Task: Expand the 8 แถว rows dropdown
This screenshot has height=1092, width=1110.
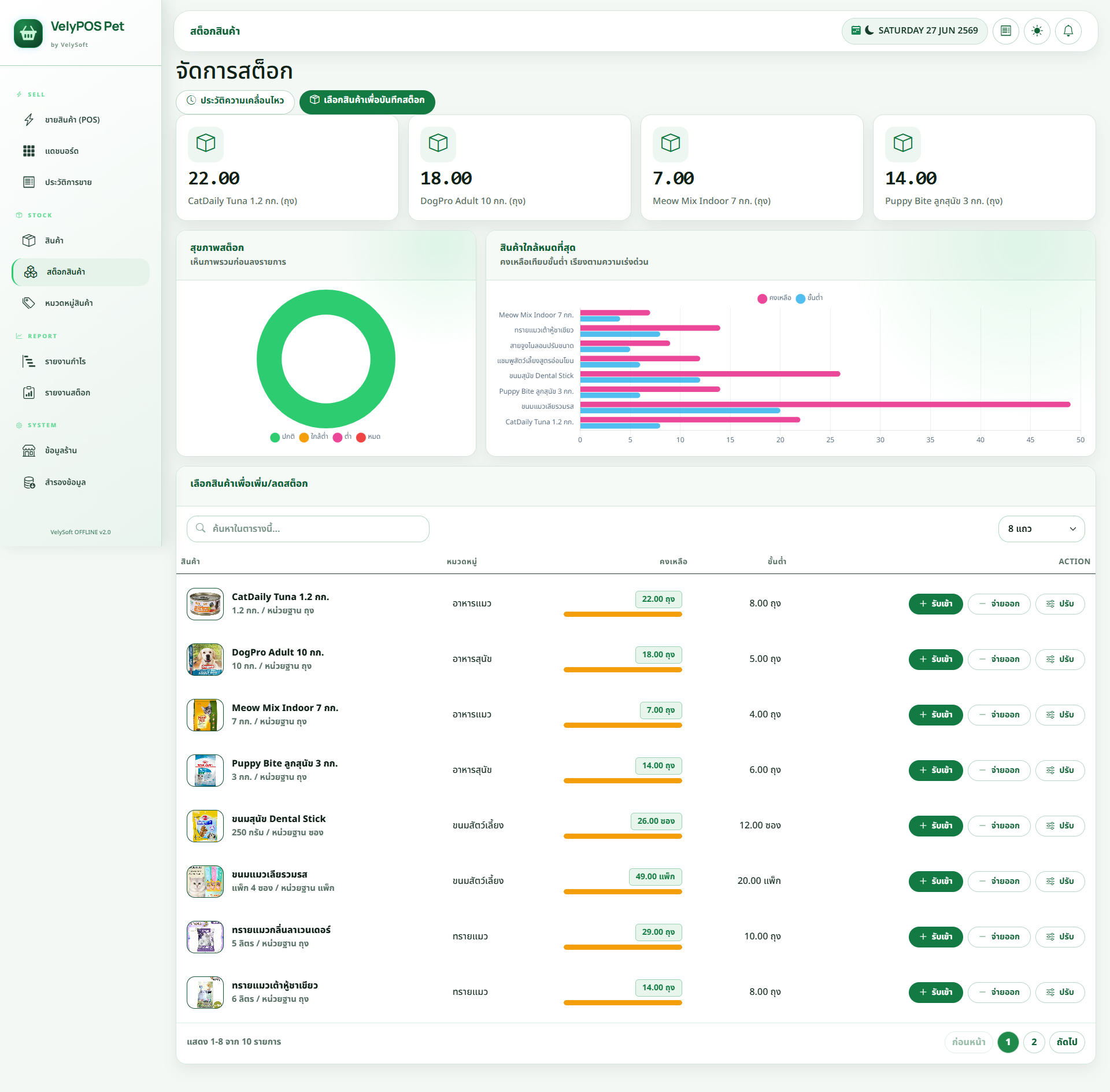Action: (x=1041, y=529)
